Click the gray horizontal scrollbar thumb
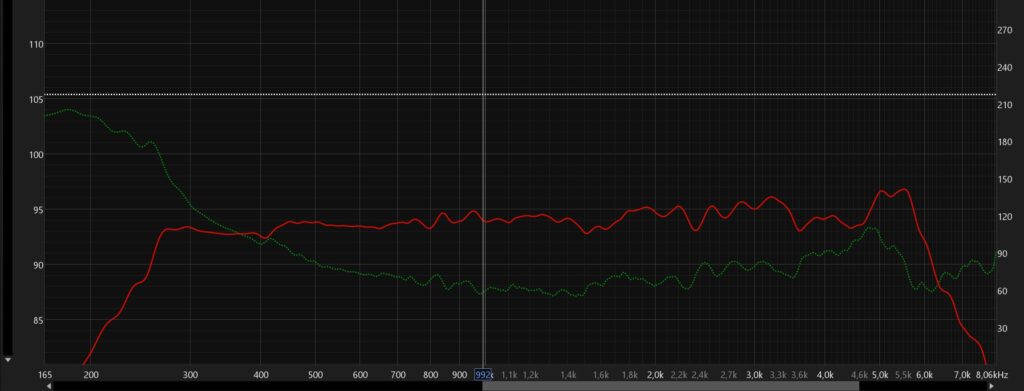 click(x=671, y=386)
